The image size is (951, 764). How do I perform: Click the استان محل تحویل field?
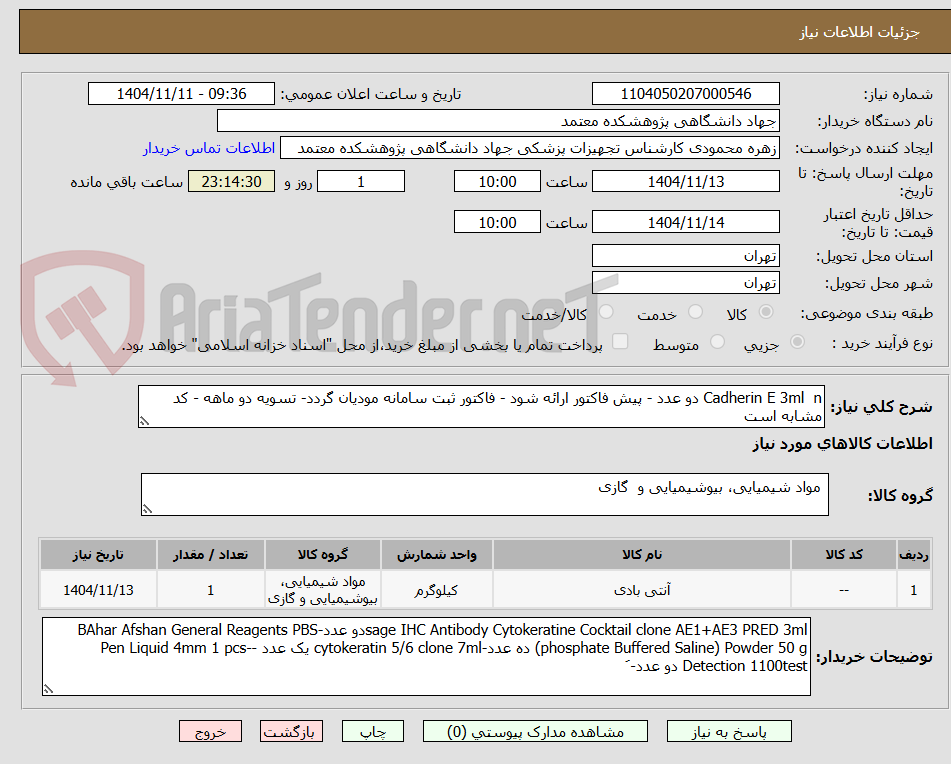685,256
